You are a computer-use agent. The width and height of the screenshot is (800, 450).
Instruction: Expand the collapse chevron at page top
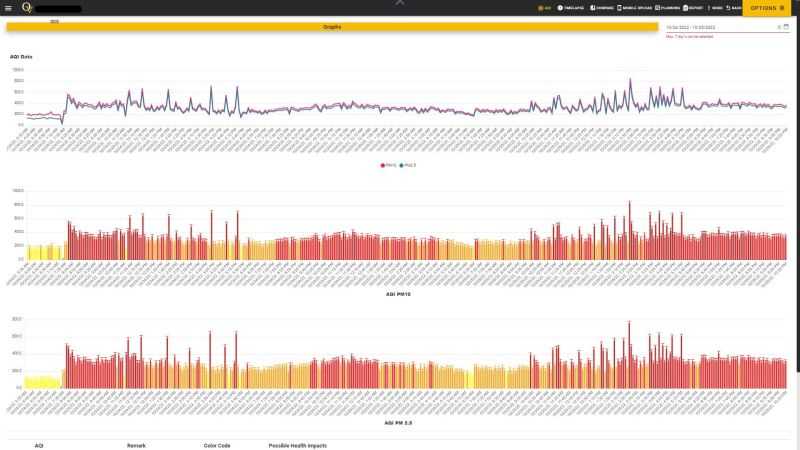(400, 3)
